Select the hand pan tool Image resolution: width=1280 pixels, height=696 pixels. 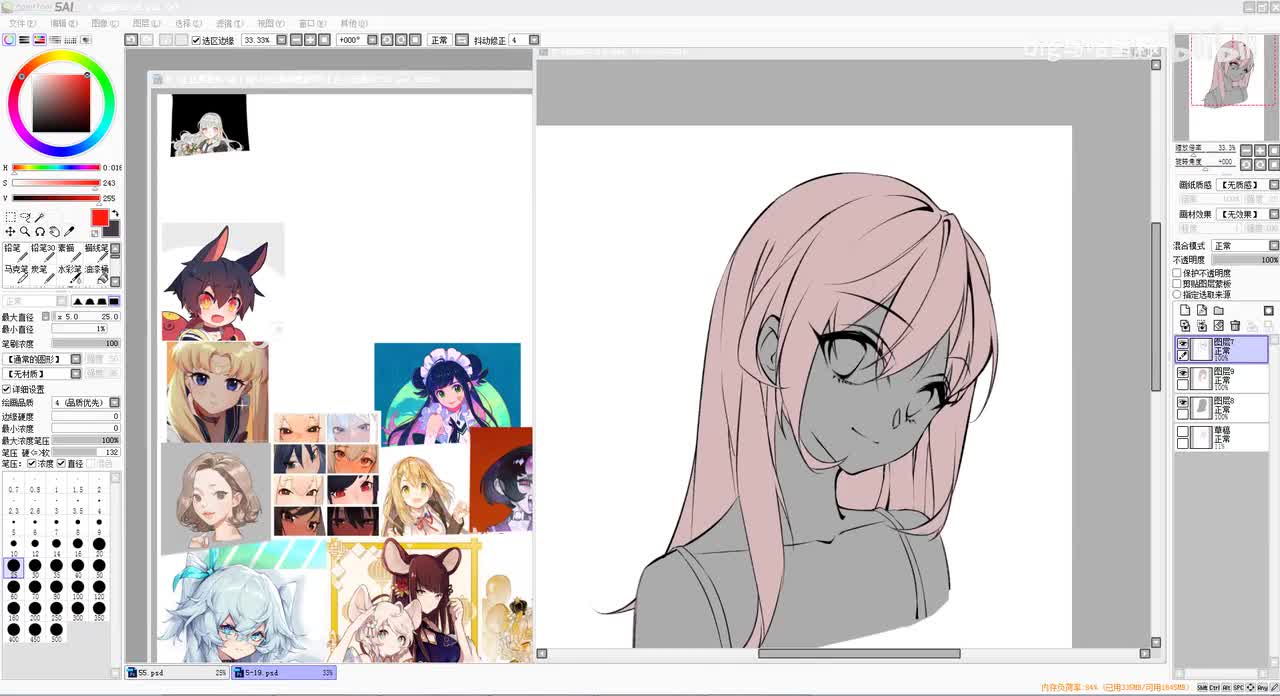coord(54,232)
